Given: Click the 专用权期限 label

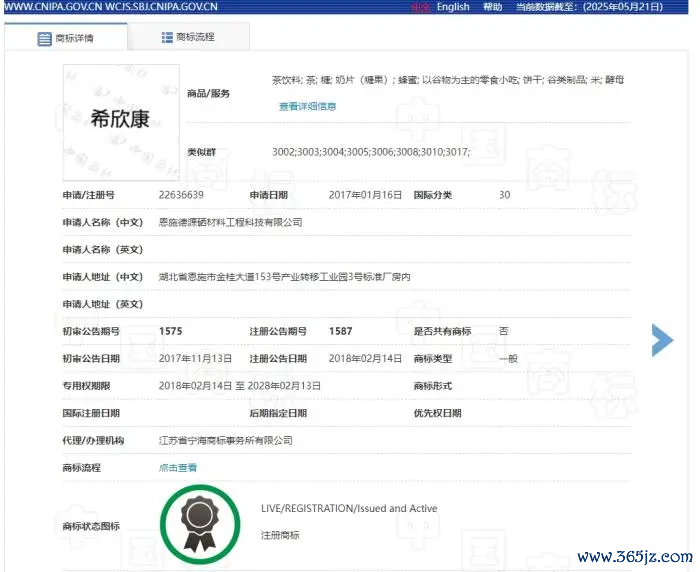Looking at the screenshot, I should [86, 385].
